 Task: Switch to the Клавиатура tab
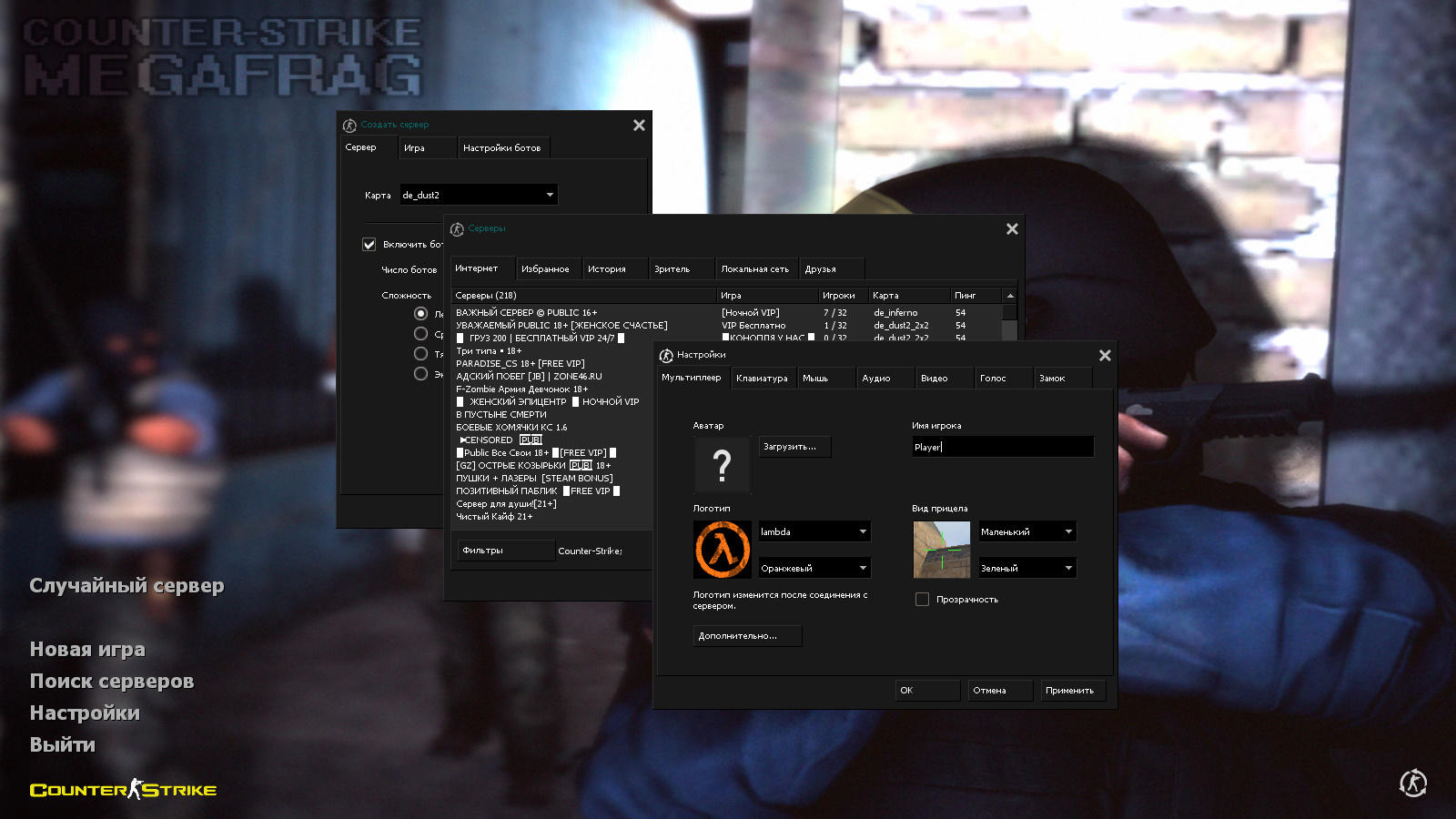pos(762,379)
